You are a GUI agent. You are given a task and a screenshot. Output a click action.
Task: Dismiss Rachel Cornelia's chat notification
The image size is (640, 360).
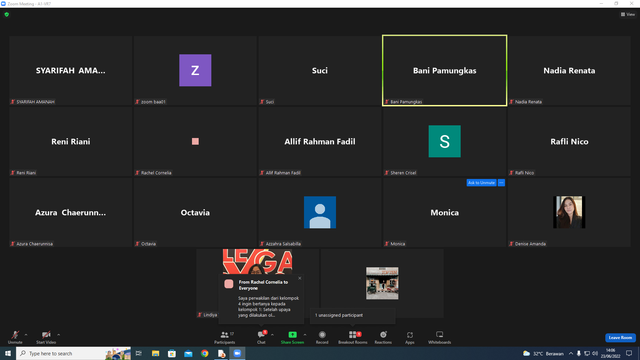[x=300, y=278]
